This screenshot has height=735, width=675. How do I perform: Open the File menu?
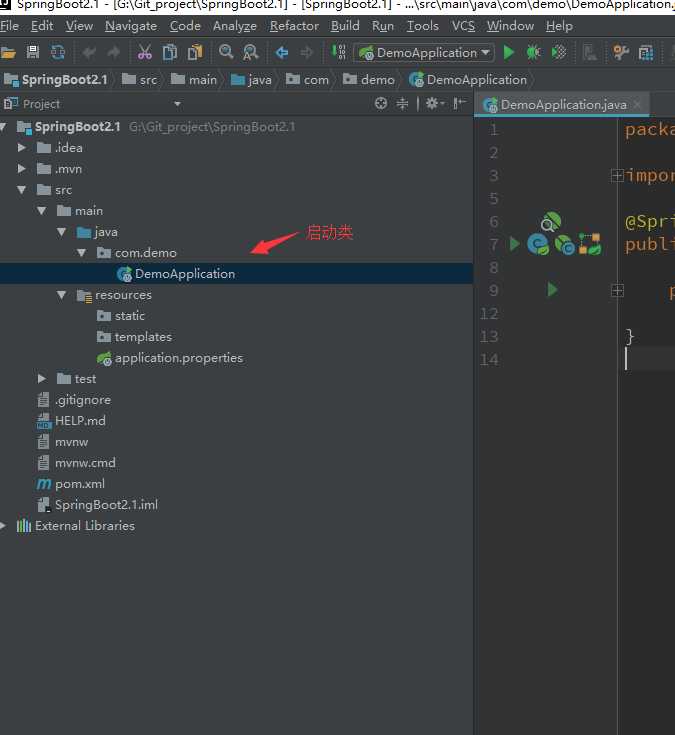tap(9, 26)
